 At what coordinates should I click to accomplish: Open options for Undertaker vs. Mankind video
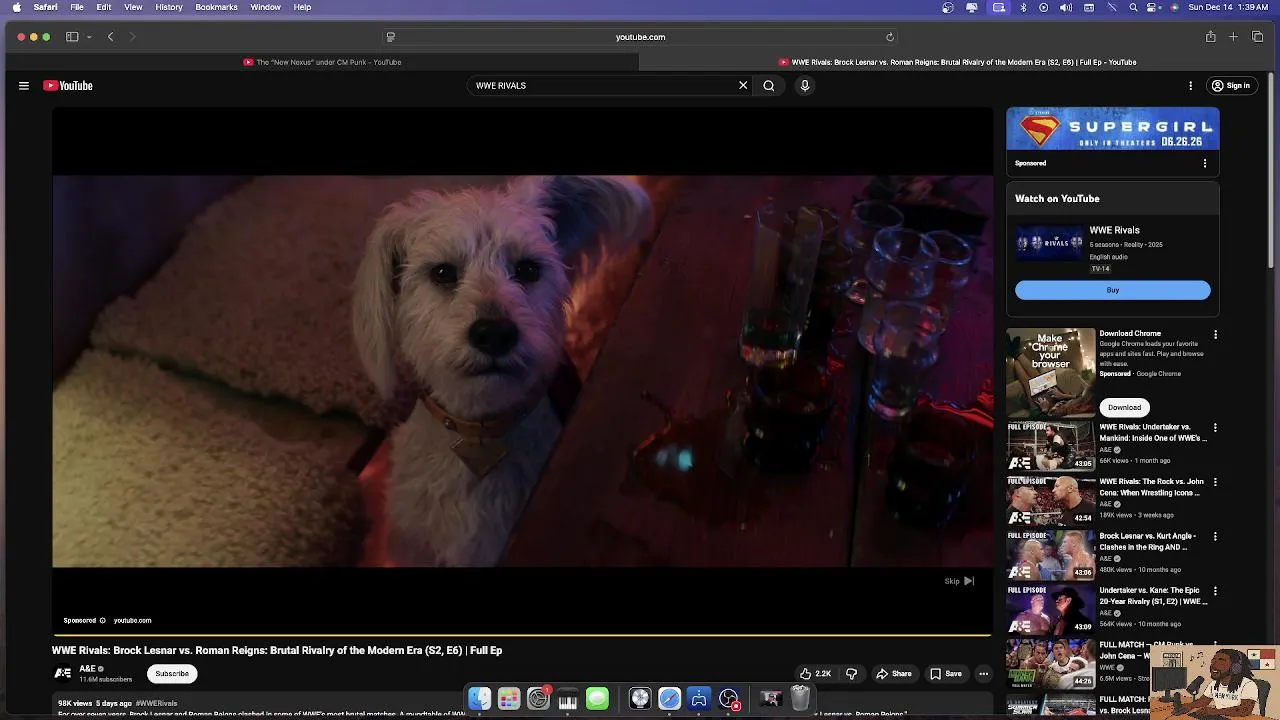(1215, 428)
